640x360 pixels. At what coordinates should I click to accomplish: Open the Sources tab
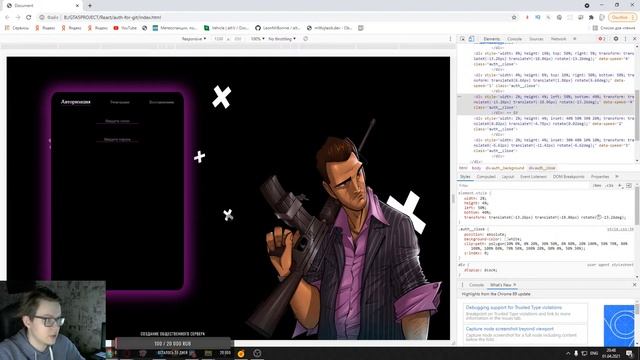tap(536, 39)
